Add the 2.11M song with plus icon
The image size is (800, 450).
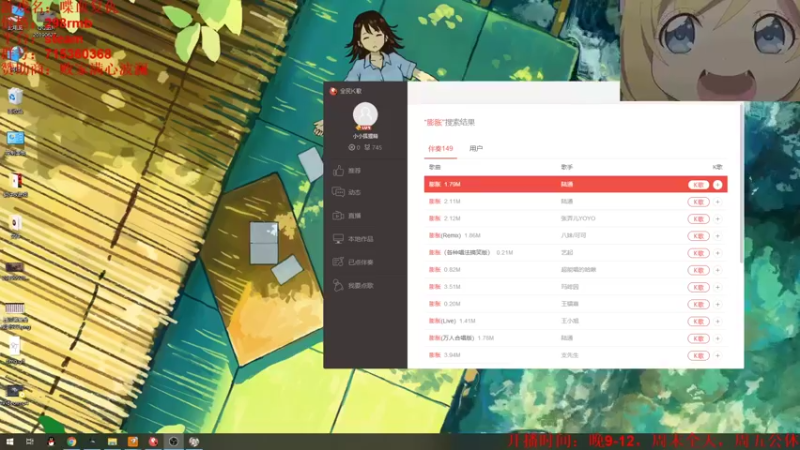(717, 202)
